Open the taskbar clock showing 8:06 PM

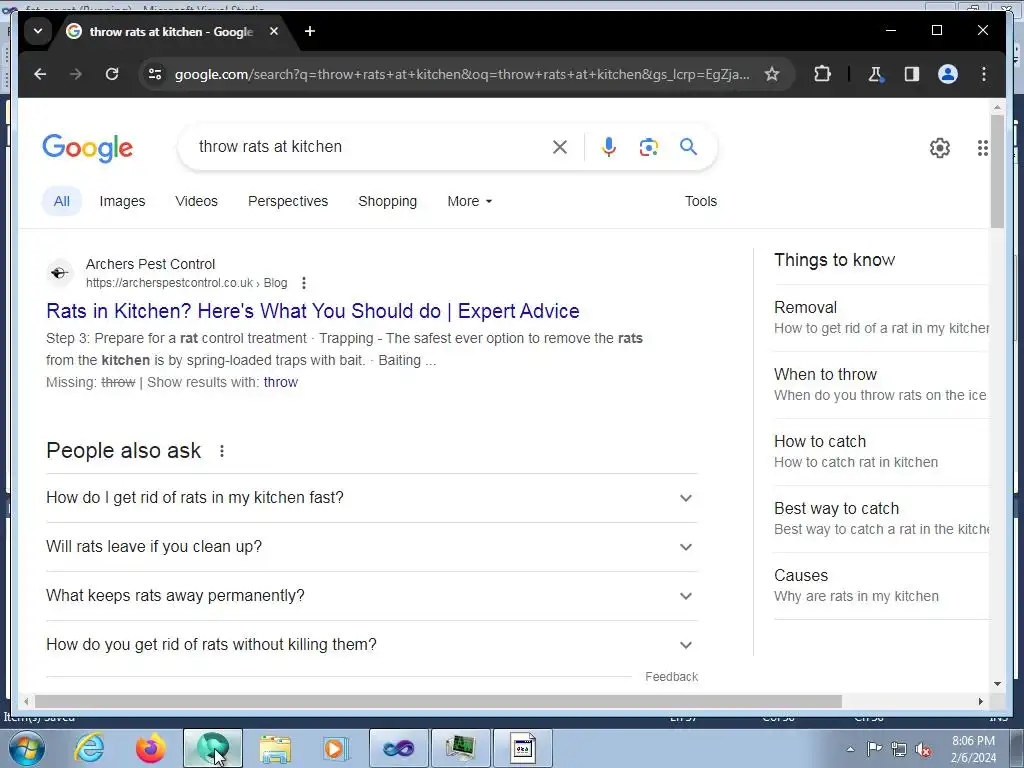tap(973, 749)
